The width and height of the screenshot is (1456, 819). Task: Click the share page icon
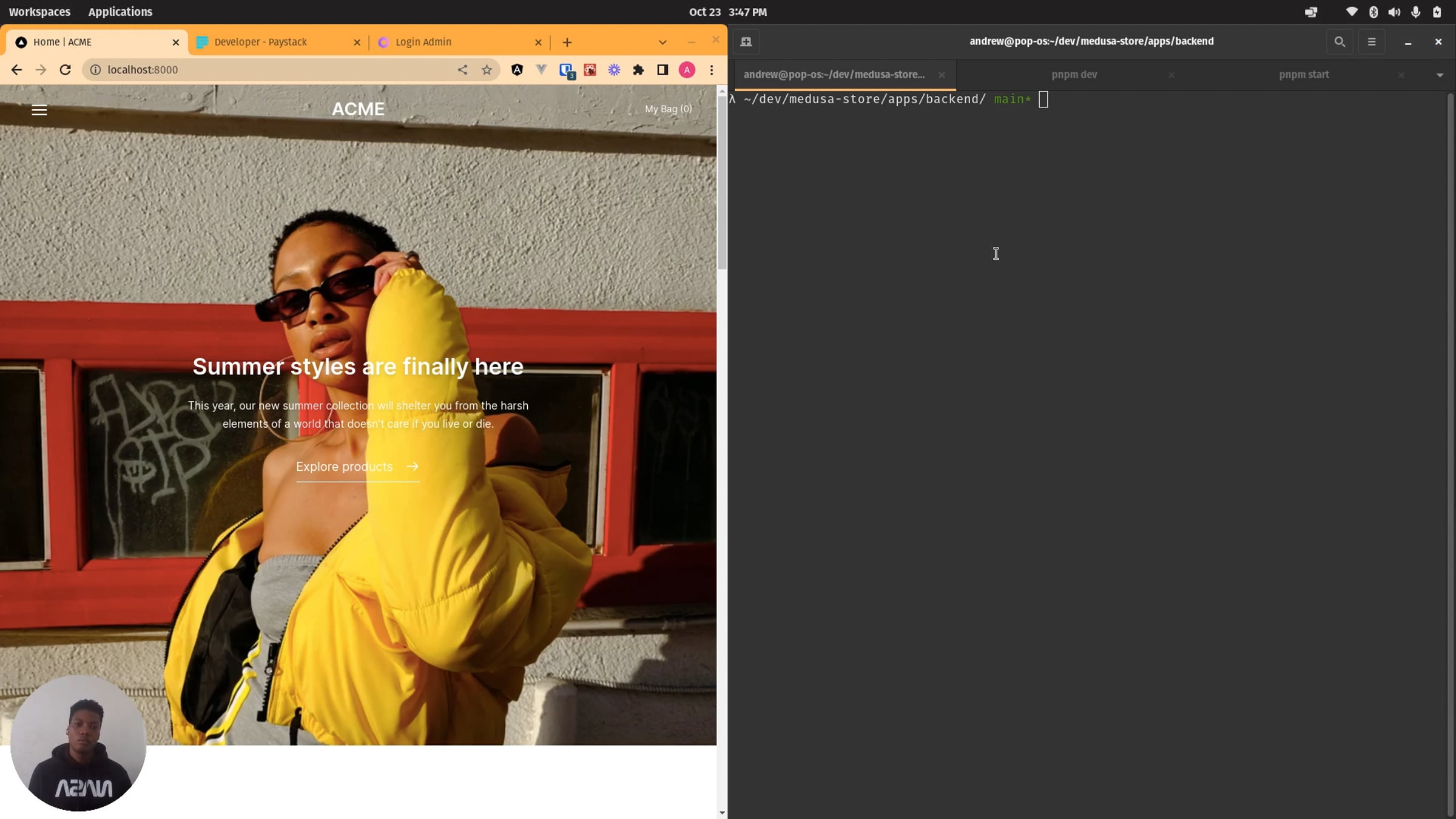462,70
